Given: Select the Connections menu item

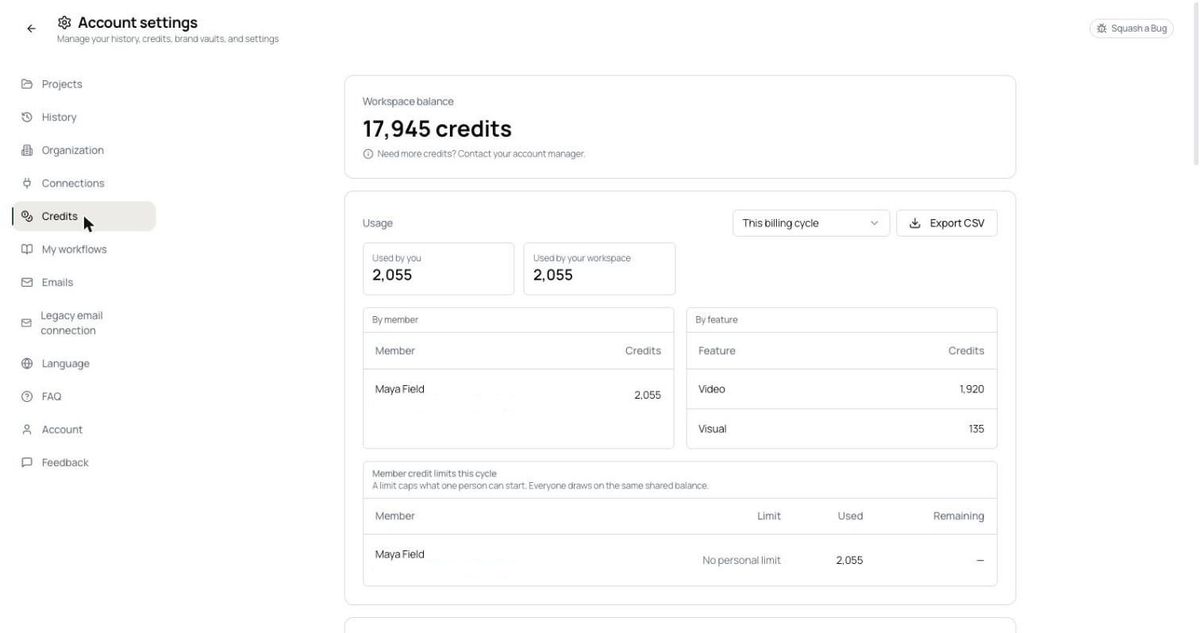Looking at the screenshot, I should click(83, 183).
